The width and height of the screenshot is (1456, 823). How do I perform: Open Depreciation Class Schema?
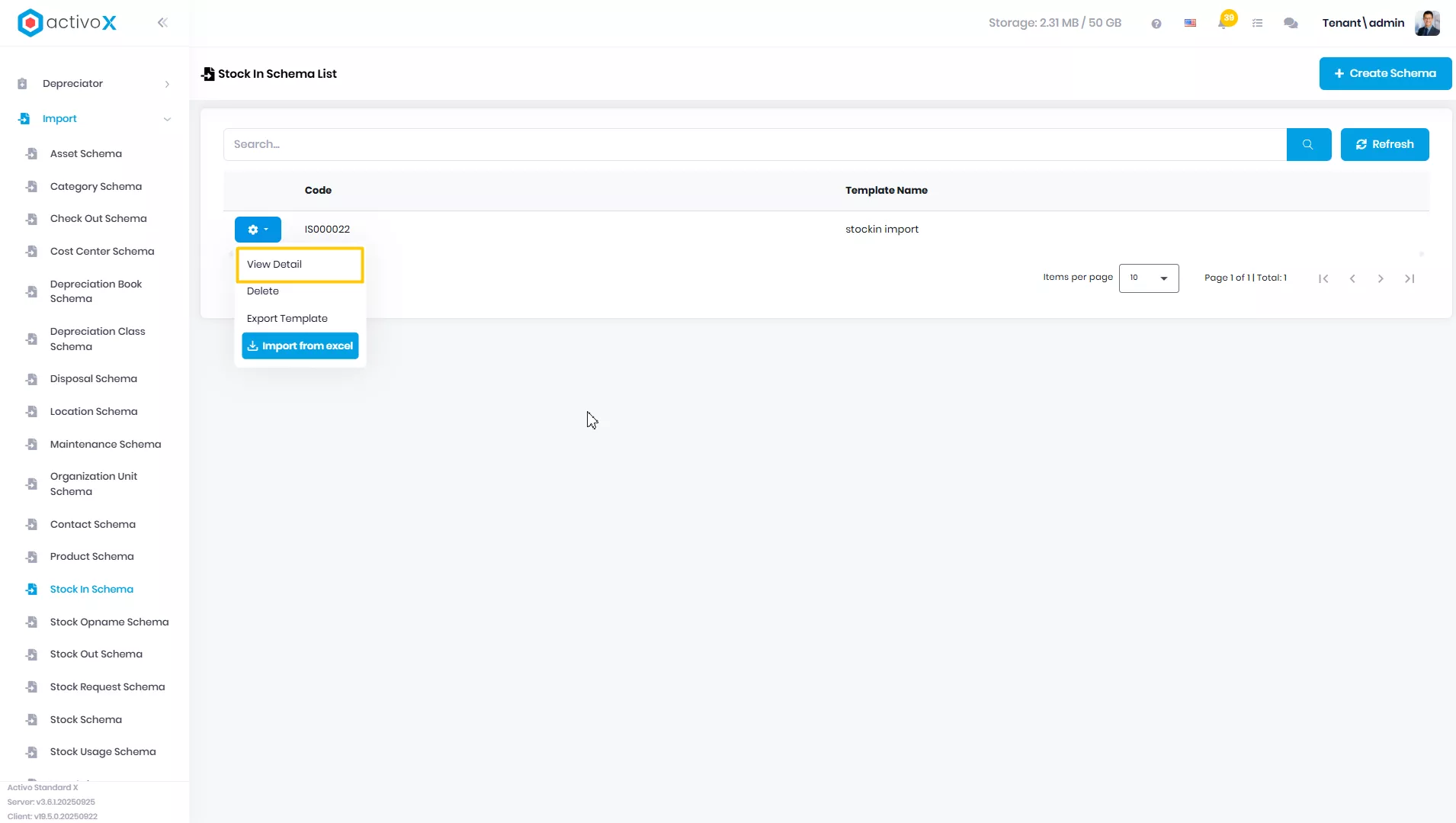(98, 339)
